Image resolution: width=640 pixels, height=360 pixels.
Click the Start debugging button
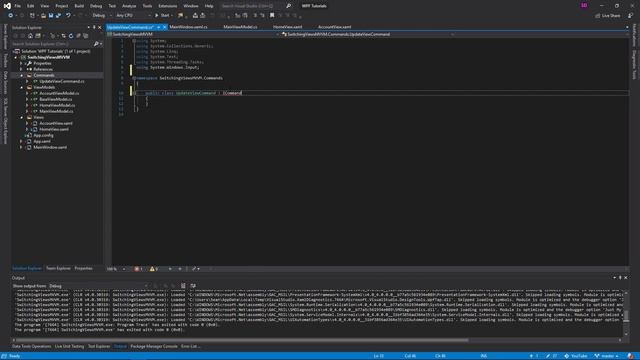tap(162, 16)
